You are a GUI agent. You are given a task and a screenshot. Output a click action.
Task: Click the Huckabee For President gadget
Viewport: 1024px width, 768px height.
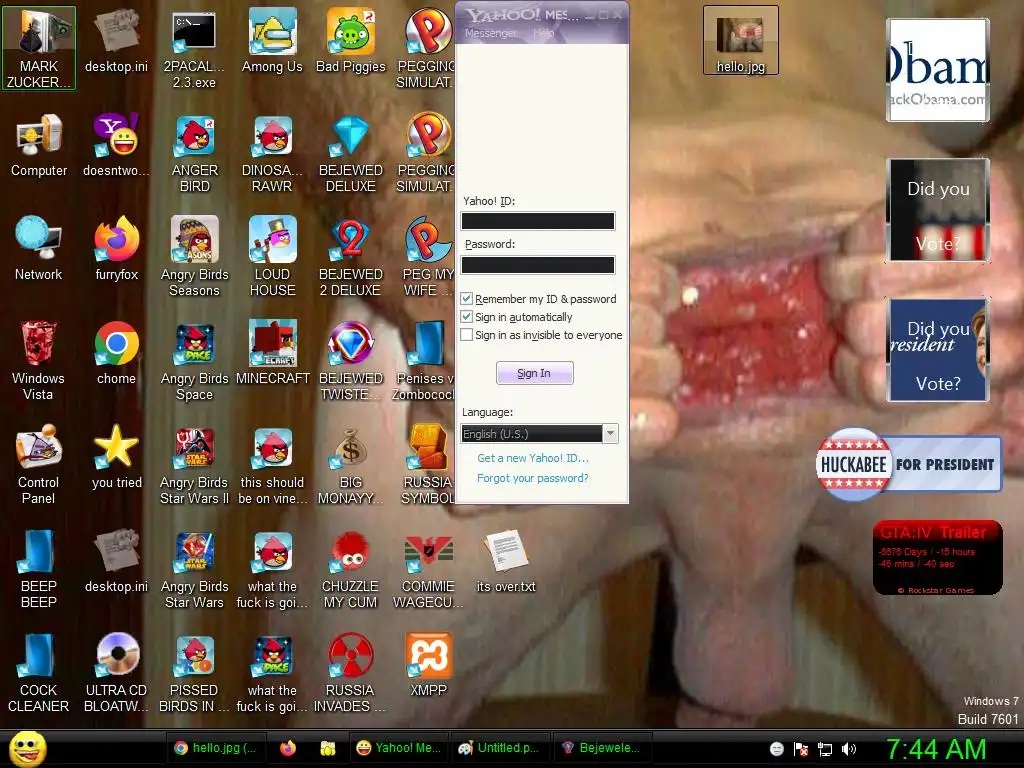[908, 464]
